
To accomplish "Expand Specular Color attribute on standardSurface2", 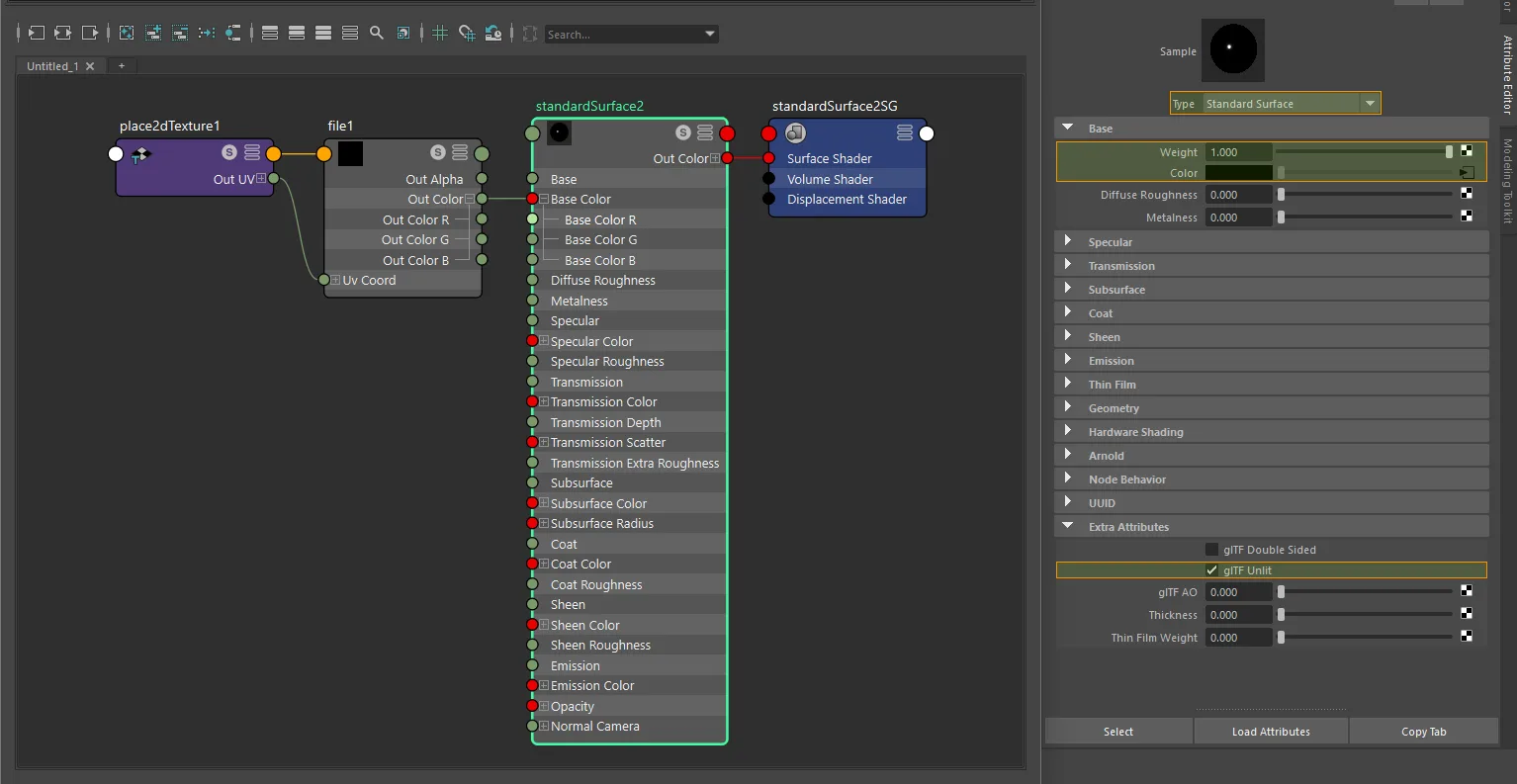I will coord(544,341).
